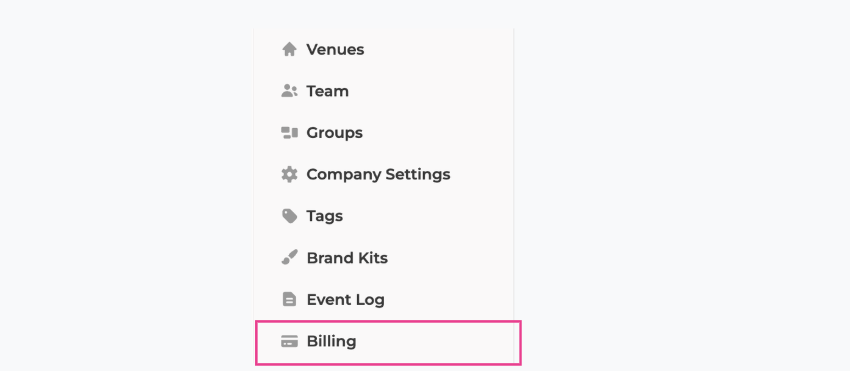The height and width of the screenshot is (371, 850).
Task: Select the Team row under Venues
Action: pos(384,91)
